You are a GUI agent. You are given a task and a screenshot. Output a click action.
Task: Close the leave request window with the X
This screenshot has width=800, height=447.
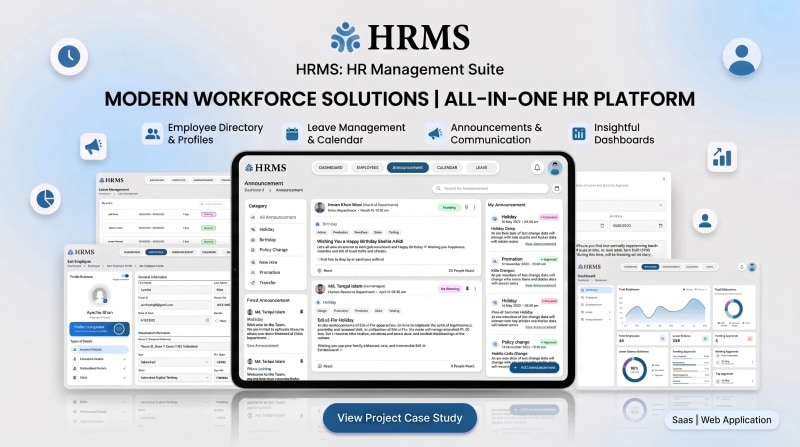tap(664, 179)
